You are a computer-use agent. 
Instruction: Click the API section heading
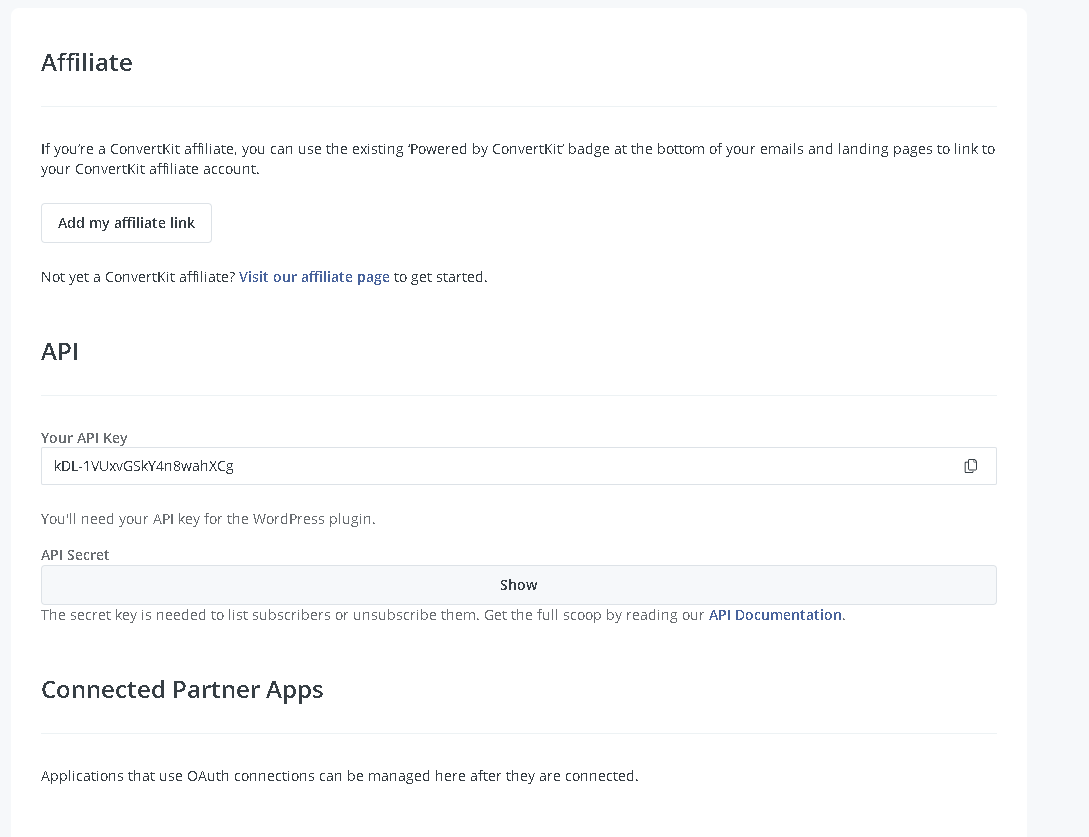pyautogui.click(x=60, y=351)
